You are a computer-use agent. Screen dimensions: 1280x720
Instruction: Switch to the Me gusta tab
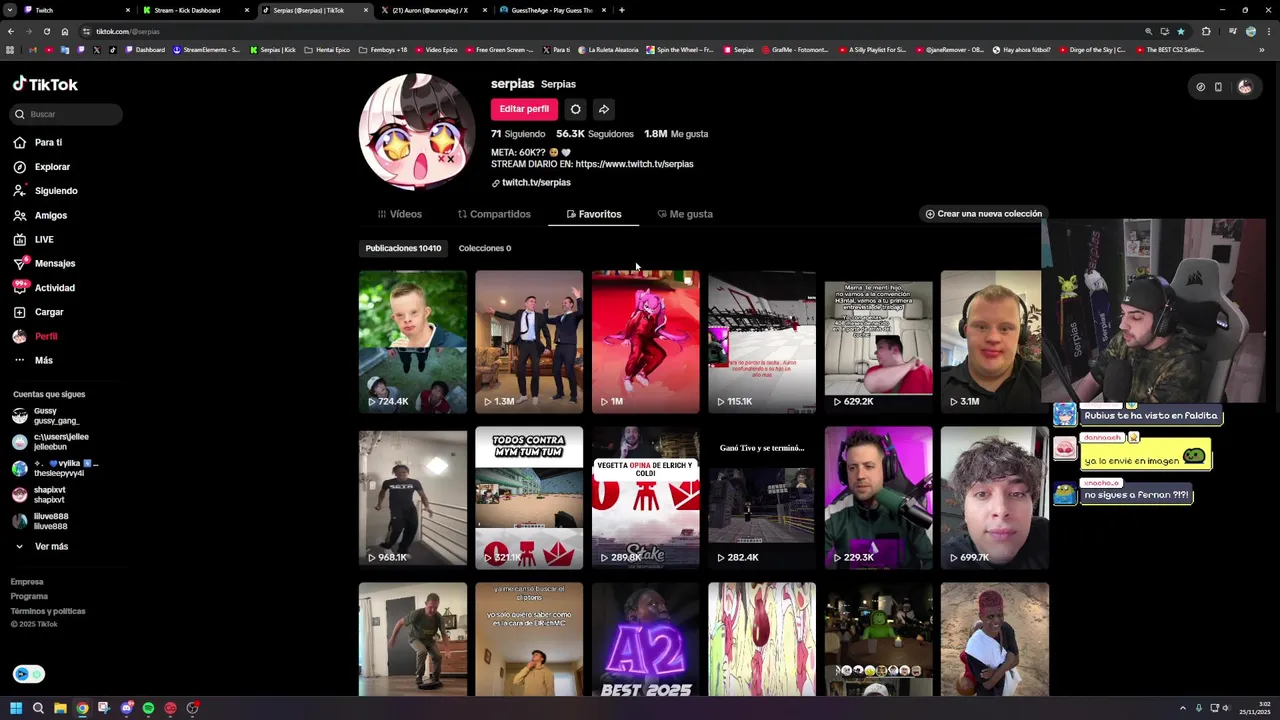tap(685, 214)
